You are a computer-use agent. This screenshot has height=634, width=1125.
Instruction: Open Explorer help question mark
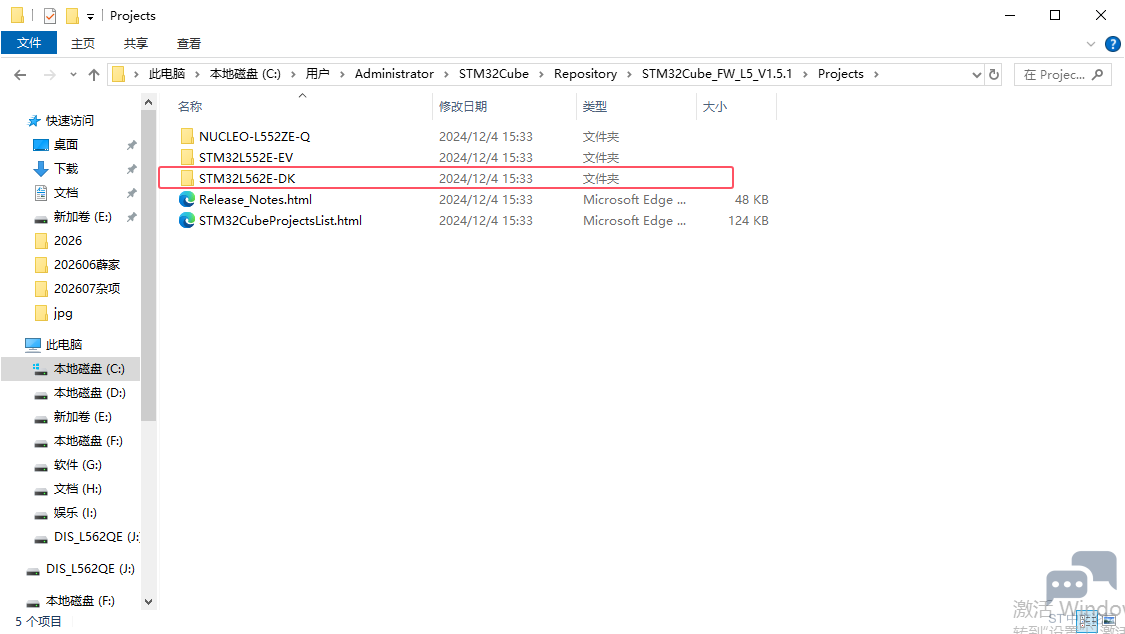tap(1113, 44)
